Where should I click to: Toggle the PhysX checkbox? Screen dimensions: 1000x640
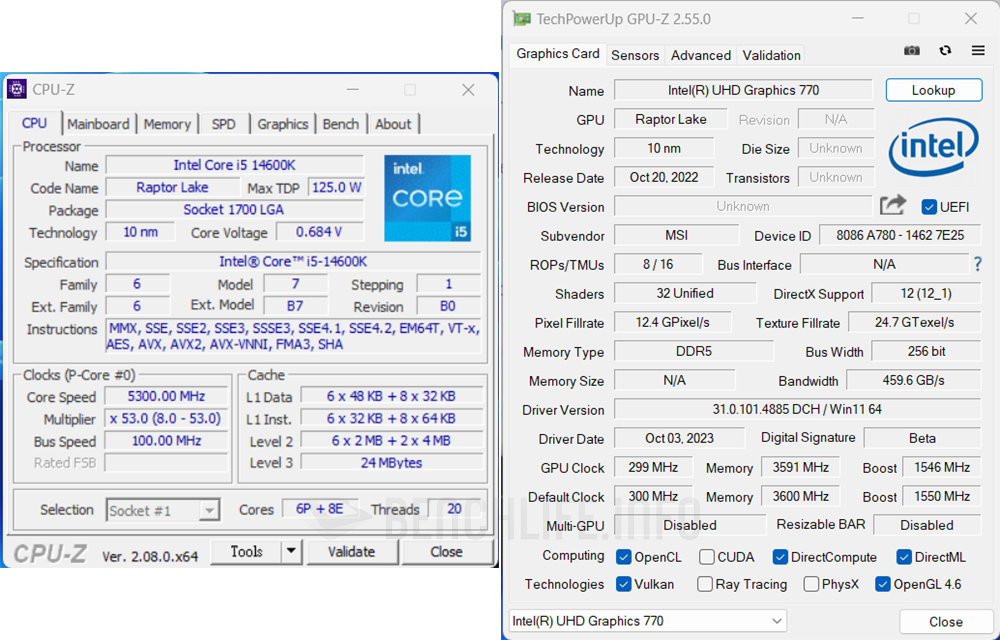811,584
